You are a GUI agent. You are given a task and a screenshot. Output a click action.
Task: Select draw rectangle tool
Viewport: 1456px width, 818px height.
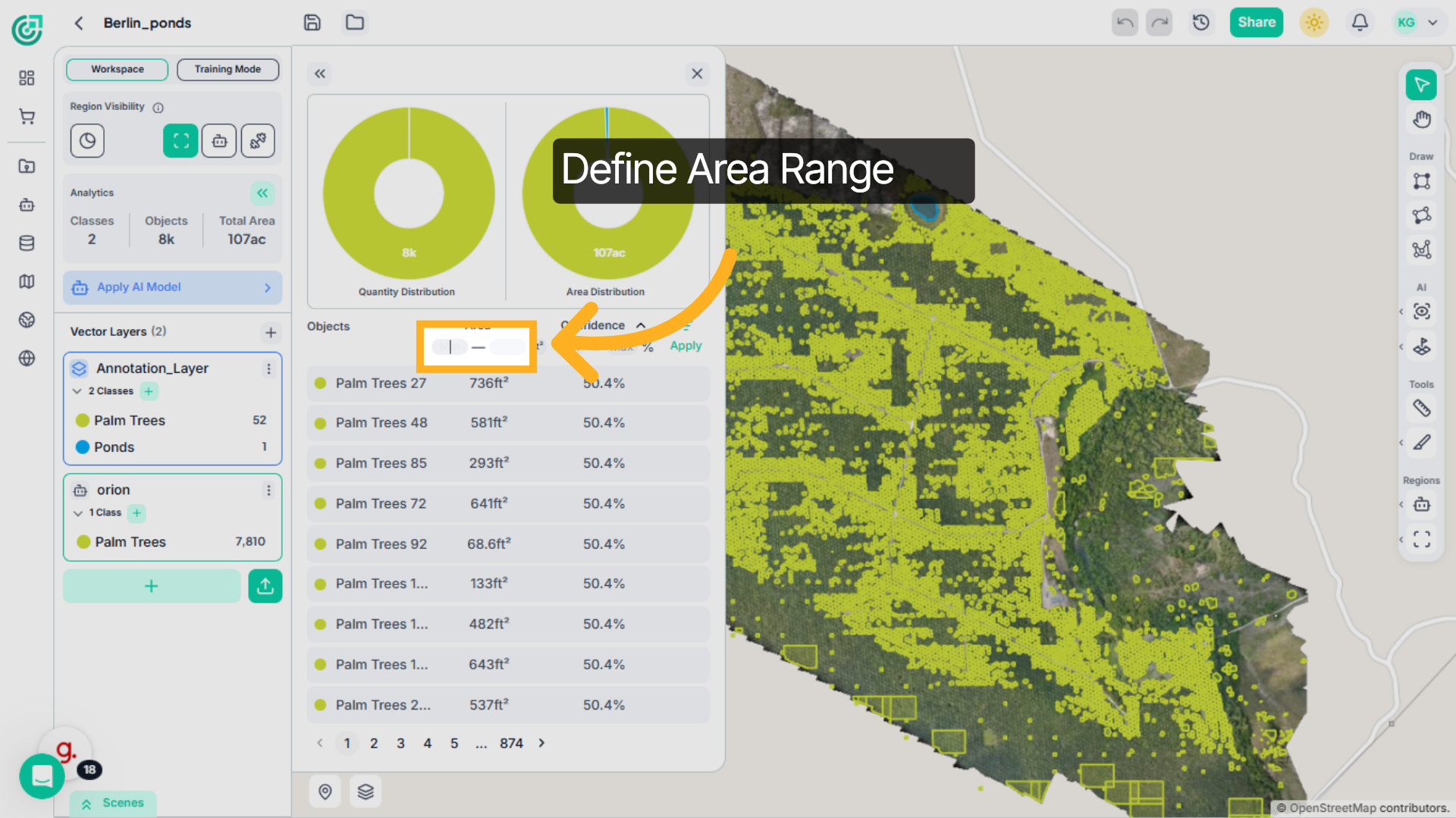coord(1421,181)
